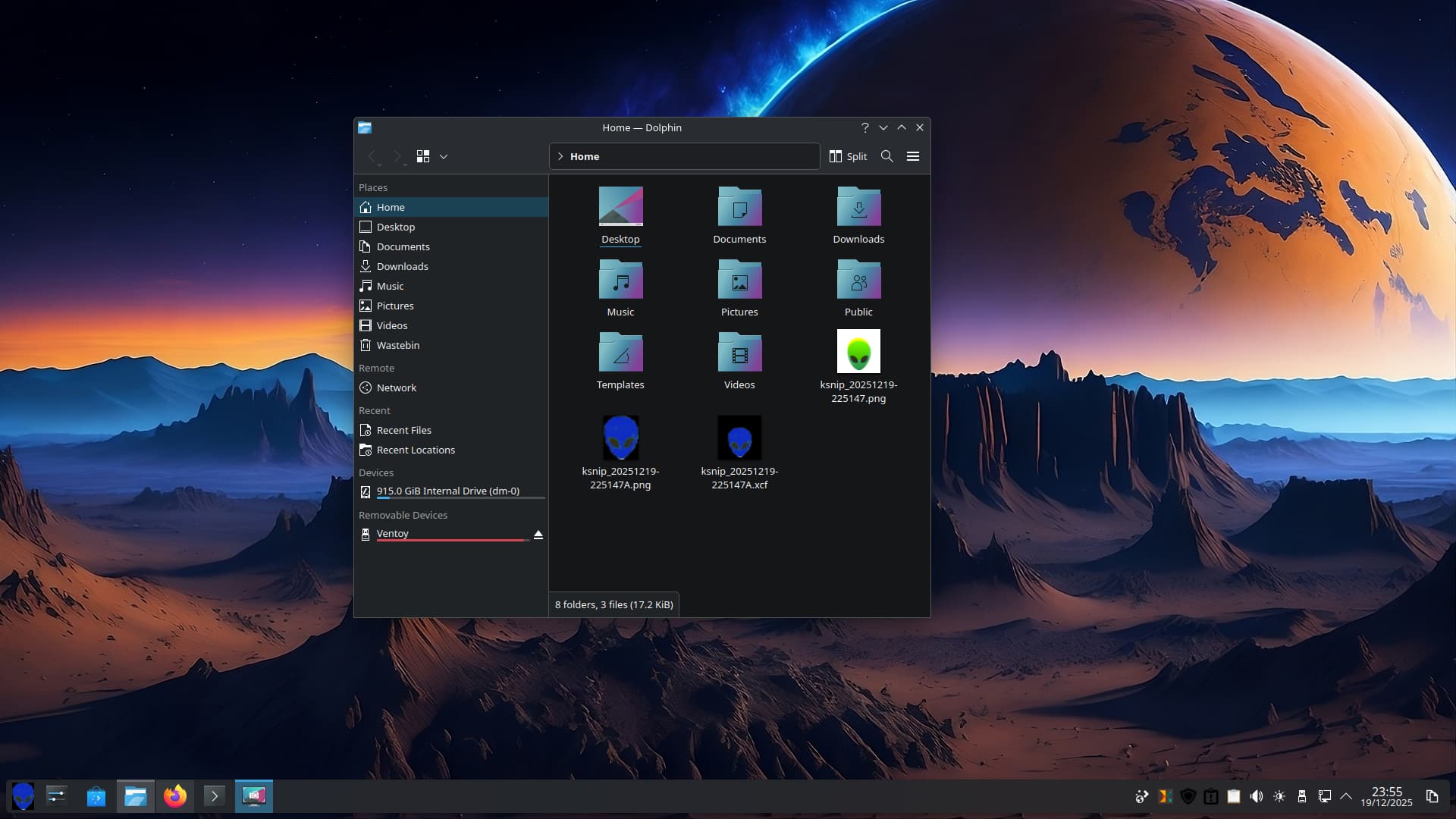The image size is (1456, 819).
Task: Expand hidden system tray icons arrow
Action: point(1346,796)
